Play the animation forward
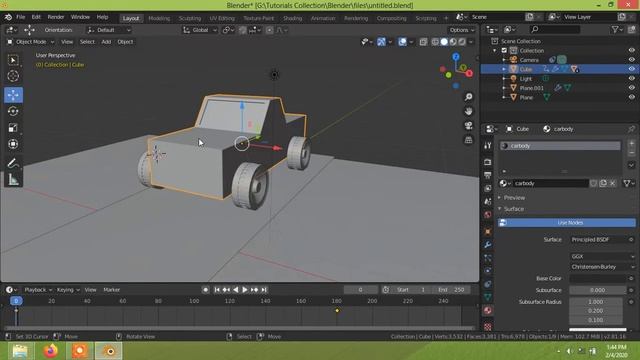The image size is (640, 360). [245, 290]
